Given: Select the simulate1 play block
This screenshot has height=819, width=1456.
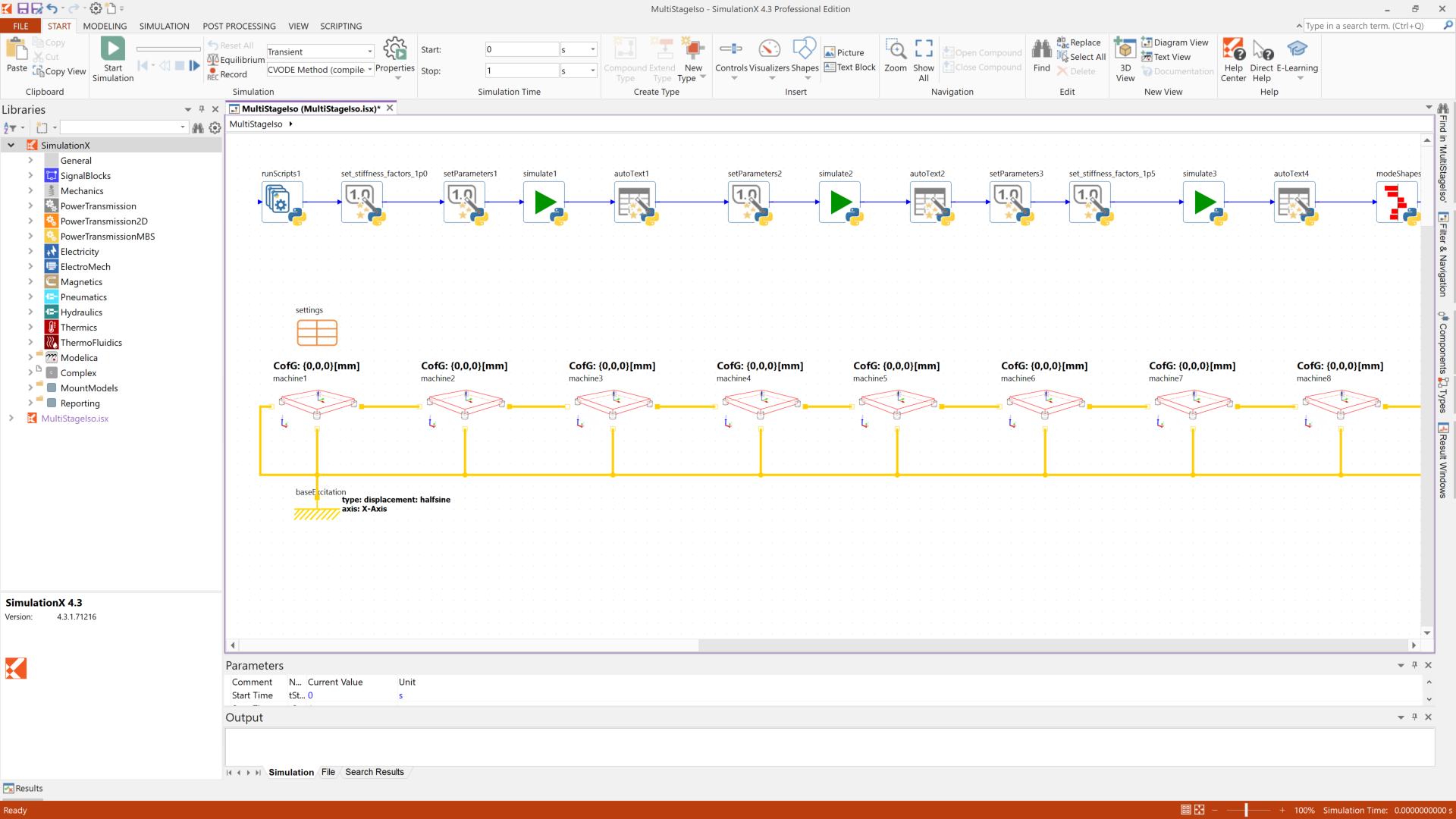Looking at the screenshot, I should pos(544,202).
